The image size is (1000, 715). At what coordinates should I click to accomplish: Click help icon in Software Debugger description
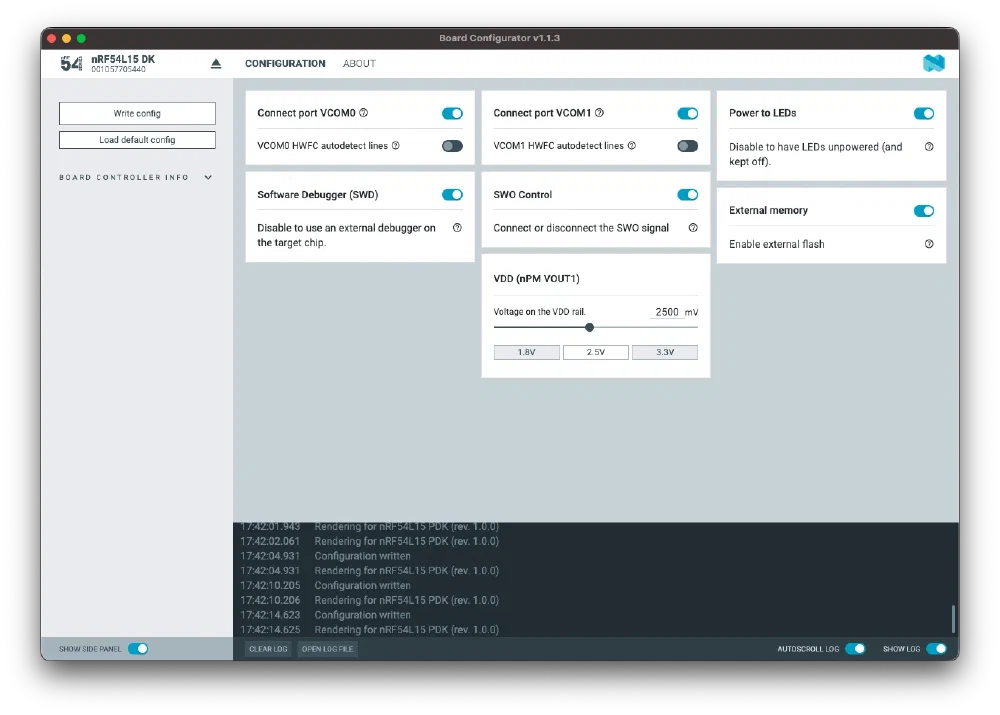tap(457, 228)
